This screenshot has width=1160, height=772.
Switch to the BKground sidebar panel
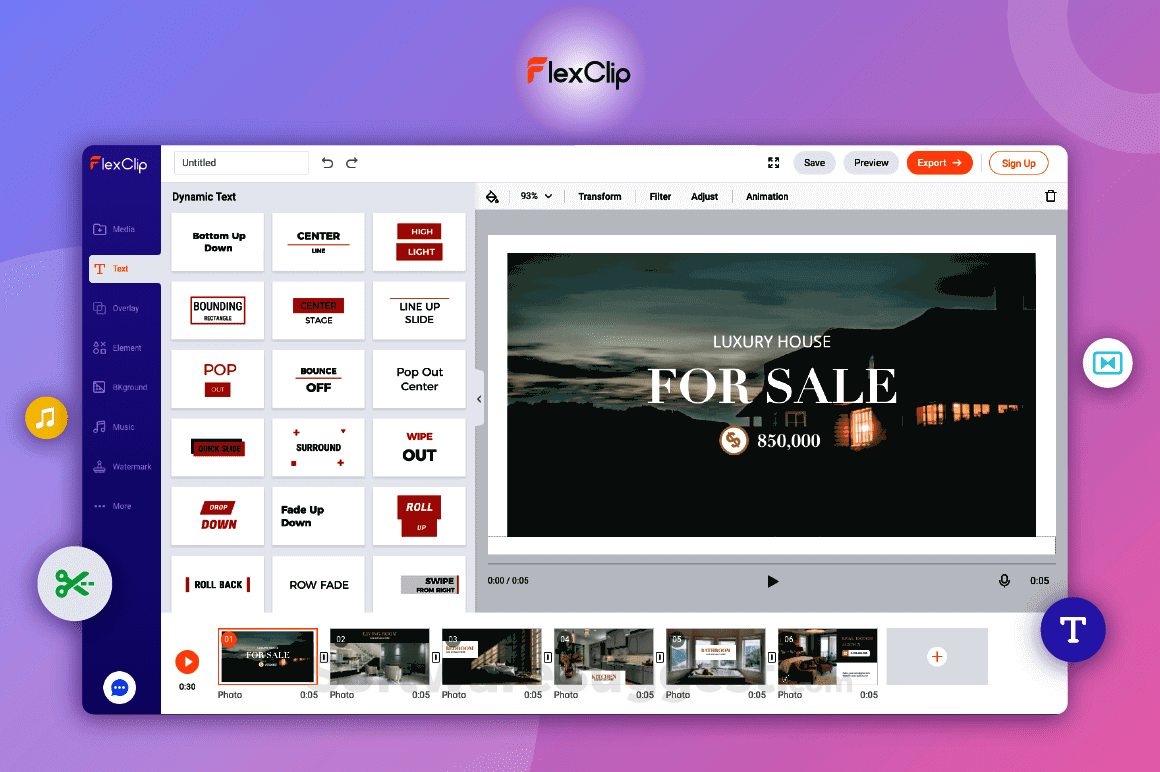120,387
